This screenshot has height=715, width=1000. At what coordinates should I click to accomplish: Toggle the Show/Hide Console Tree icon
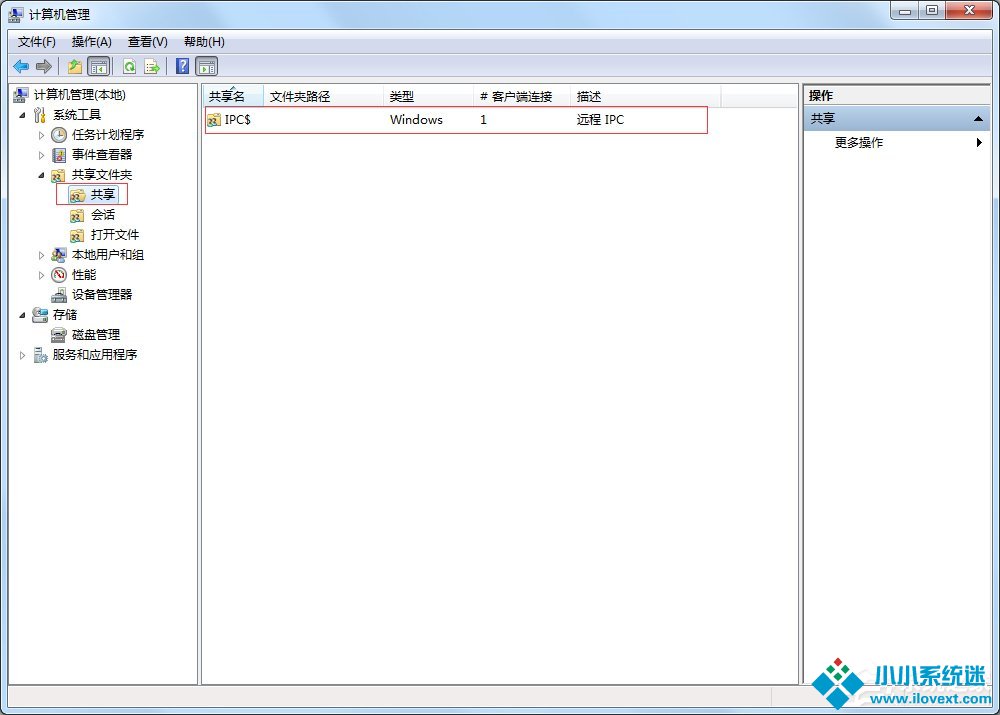point(98,66)
